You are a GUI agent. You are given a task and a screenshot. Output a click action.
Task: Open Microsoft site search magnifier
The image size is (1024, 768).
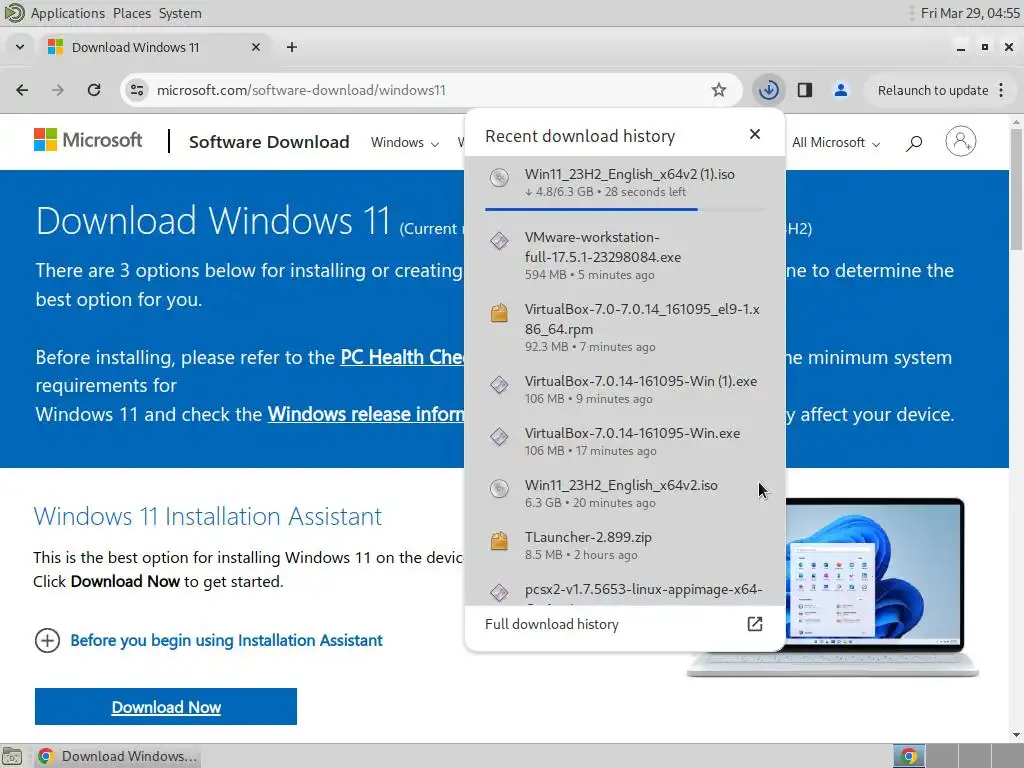[914, 142]
